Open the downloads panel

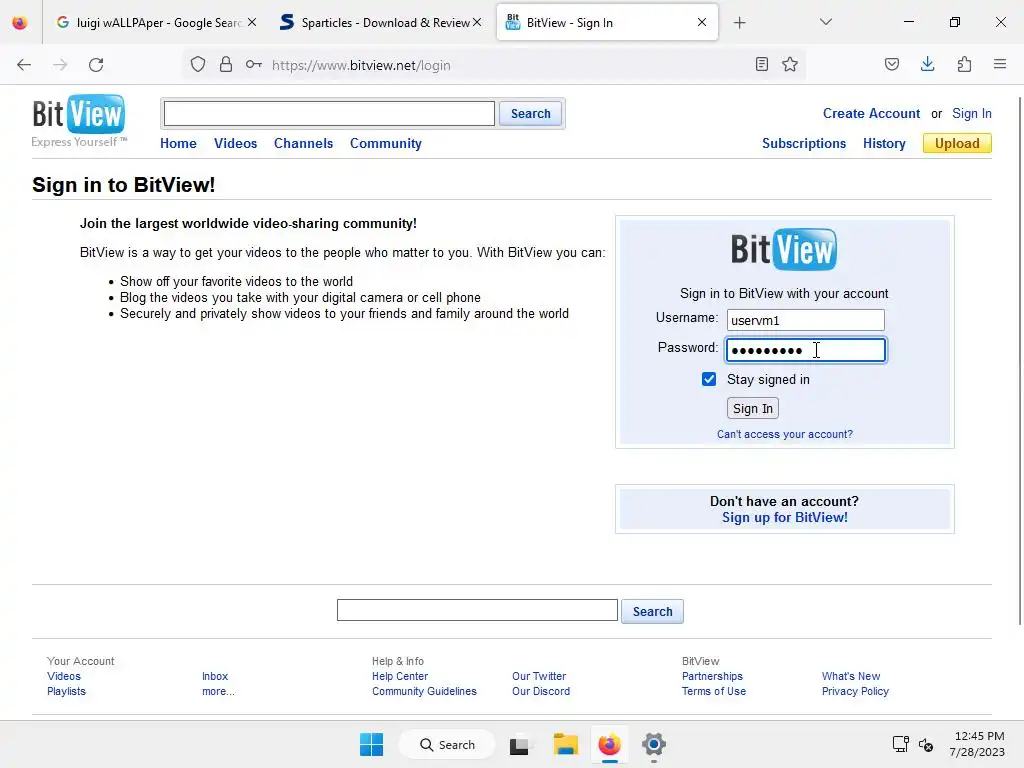927,64
